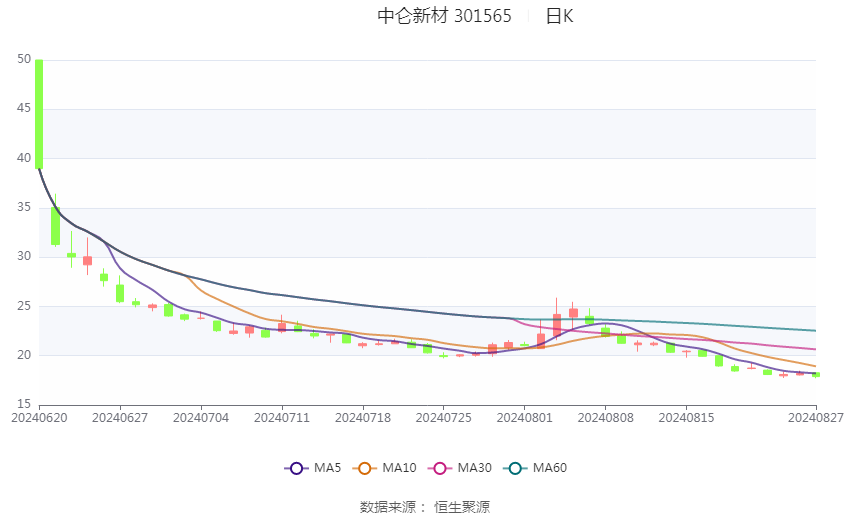The width and height of the screenshot is (850, 517).
Task: Select the 20240711 date axis label
Action: pos(282,418)
